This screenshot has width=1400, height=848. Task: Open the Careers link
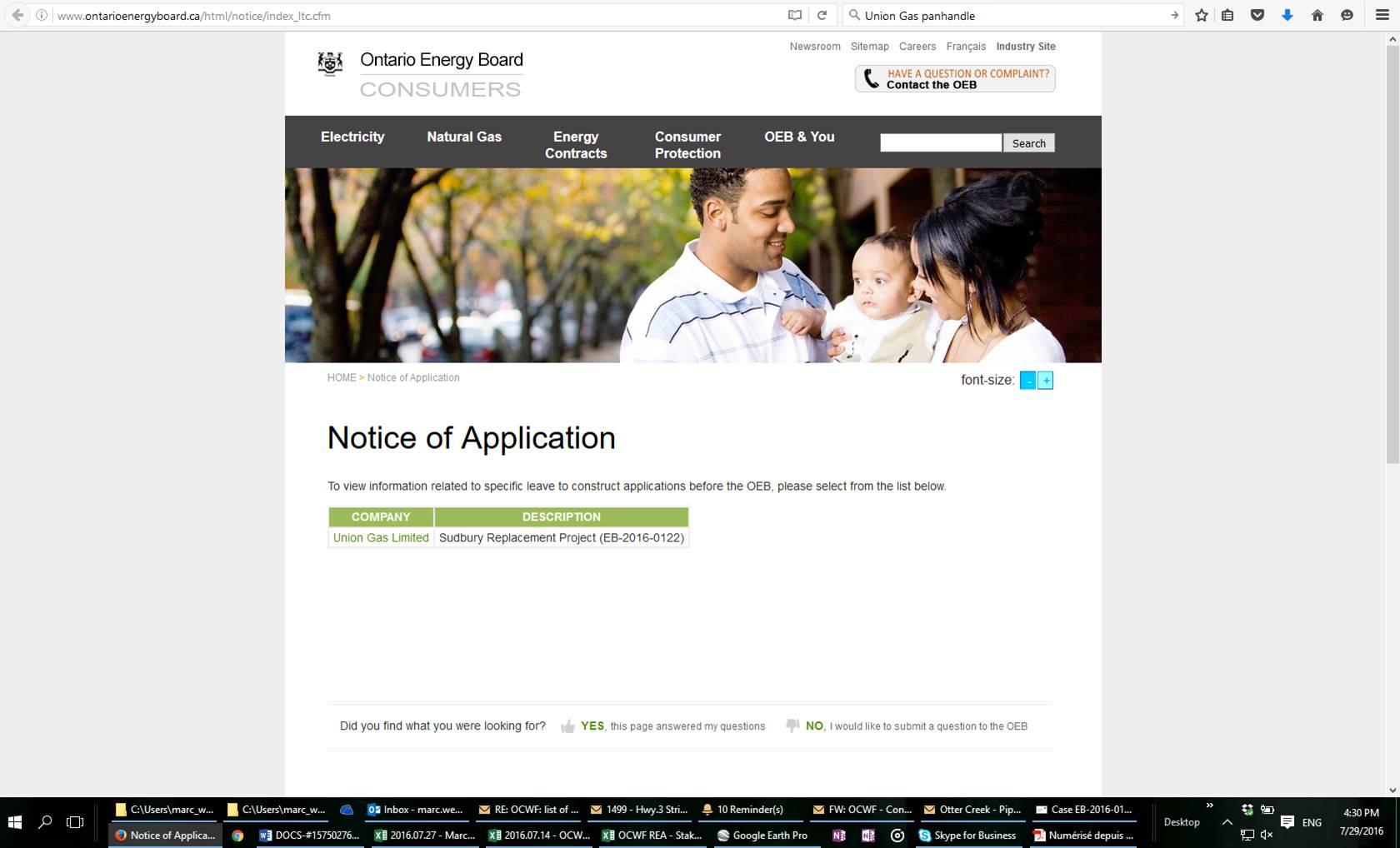point(917,47)
